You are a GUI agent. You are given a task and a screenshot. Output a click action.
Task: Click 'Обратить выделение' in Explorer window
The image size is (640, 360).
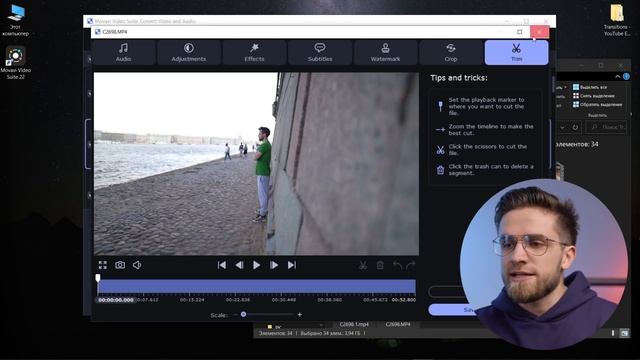598,104
